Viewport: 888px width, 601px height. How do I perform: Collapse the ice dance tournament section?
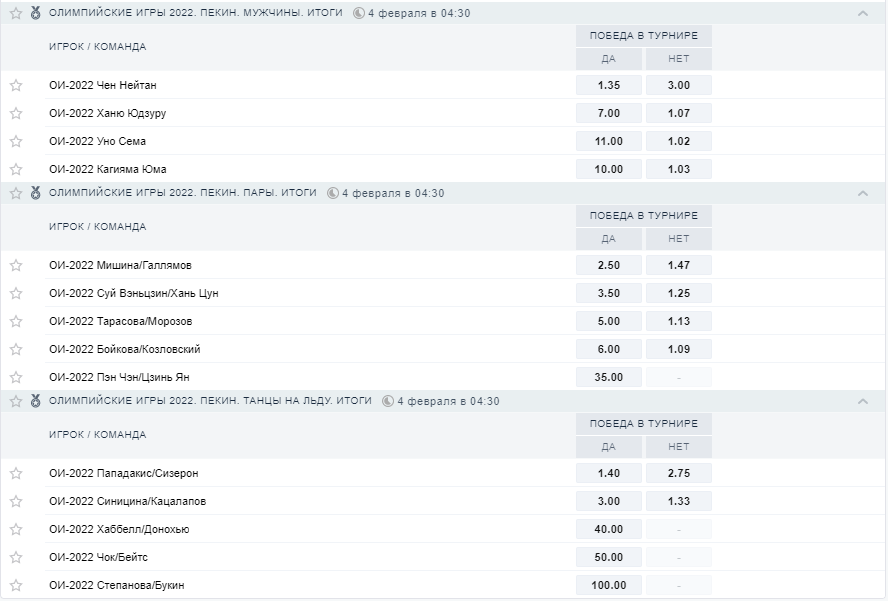(x=863, y=402)
